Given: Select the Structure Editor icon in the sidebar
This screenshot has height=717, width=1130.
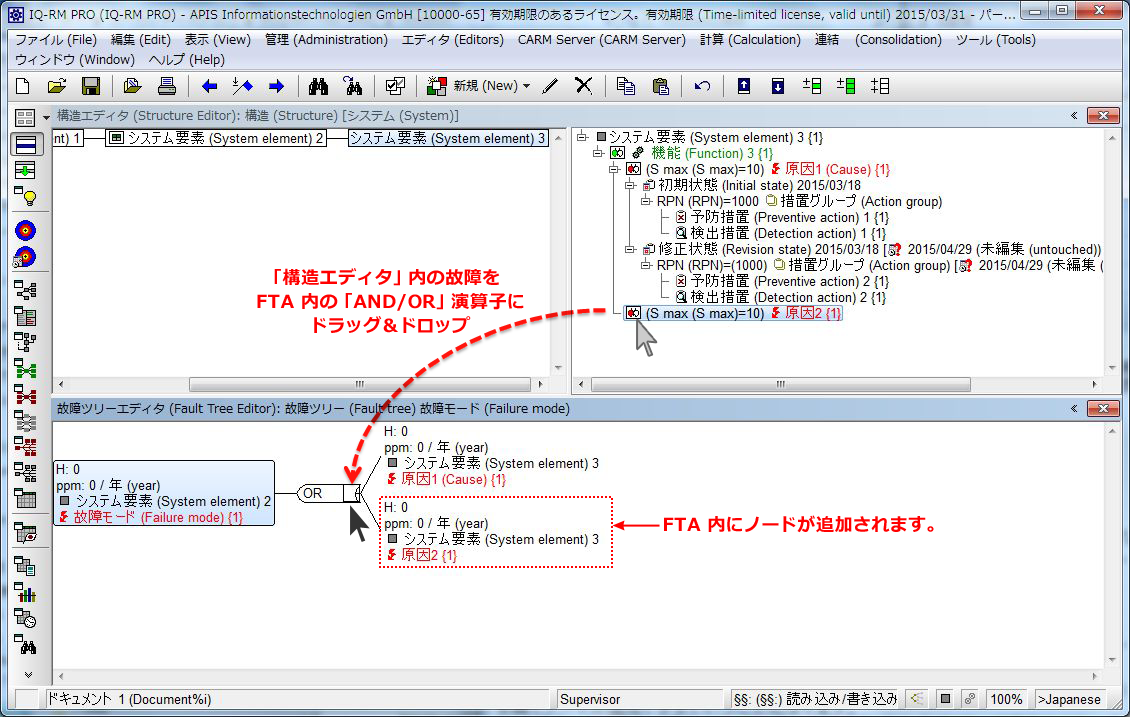Looking at the screenshot, I should coord(25,144).
